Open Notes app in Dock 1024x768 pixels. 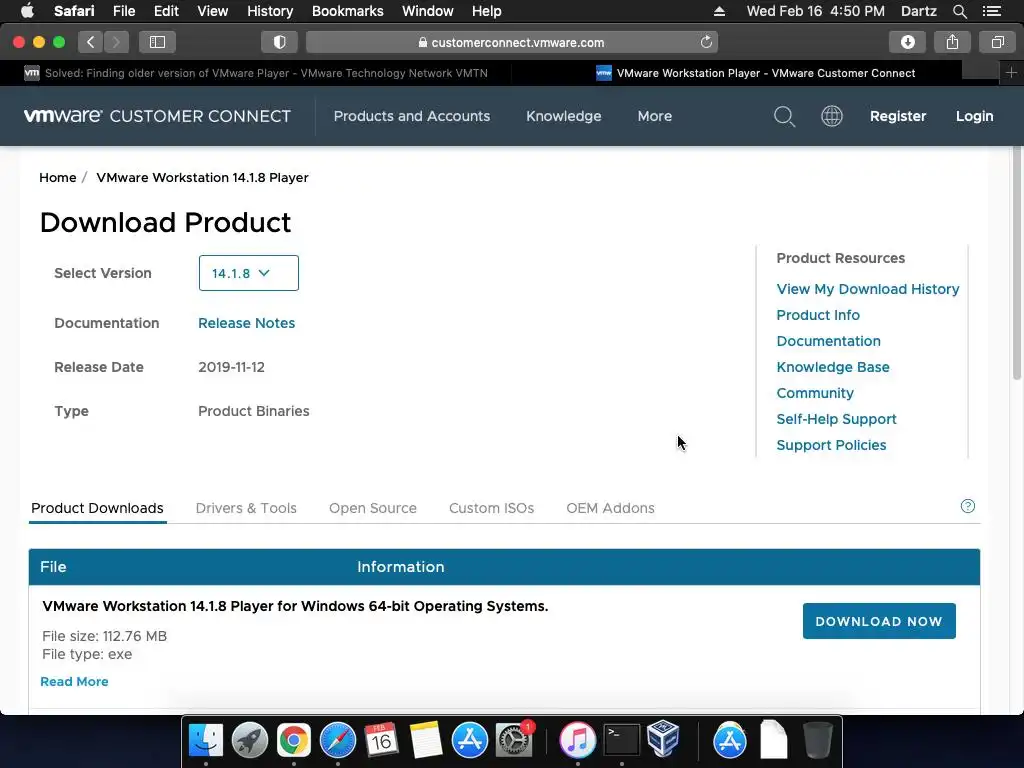(x=426, y=741)
